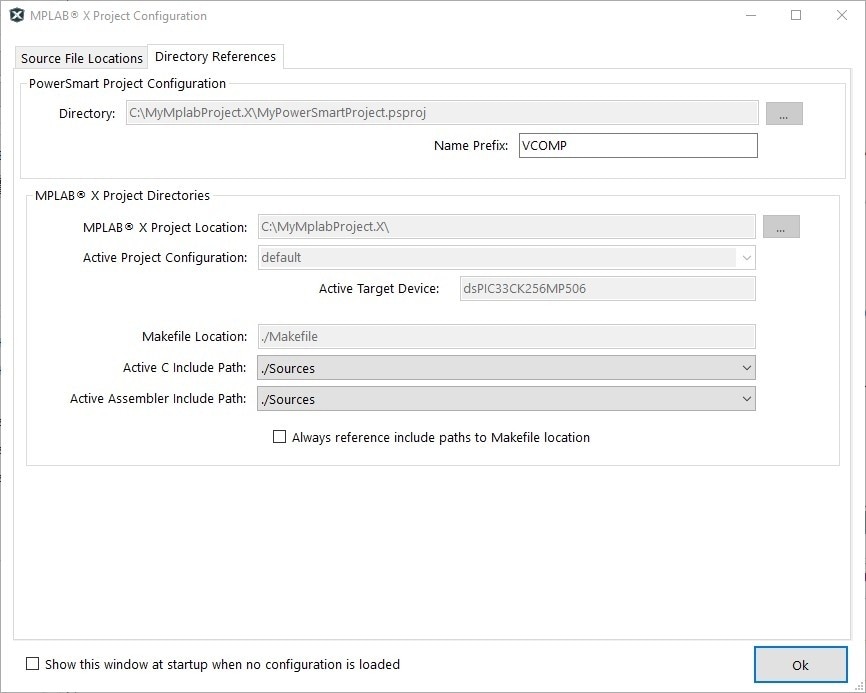Click the Active Target Device field
The height and width of the screenshot is (693, 866).
tap(607, 289)
